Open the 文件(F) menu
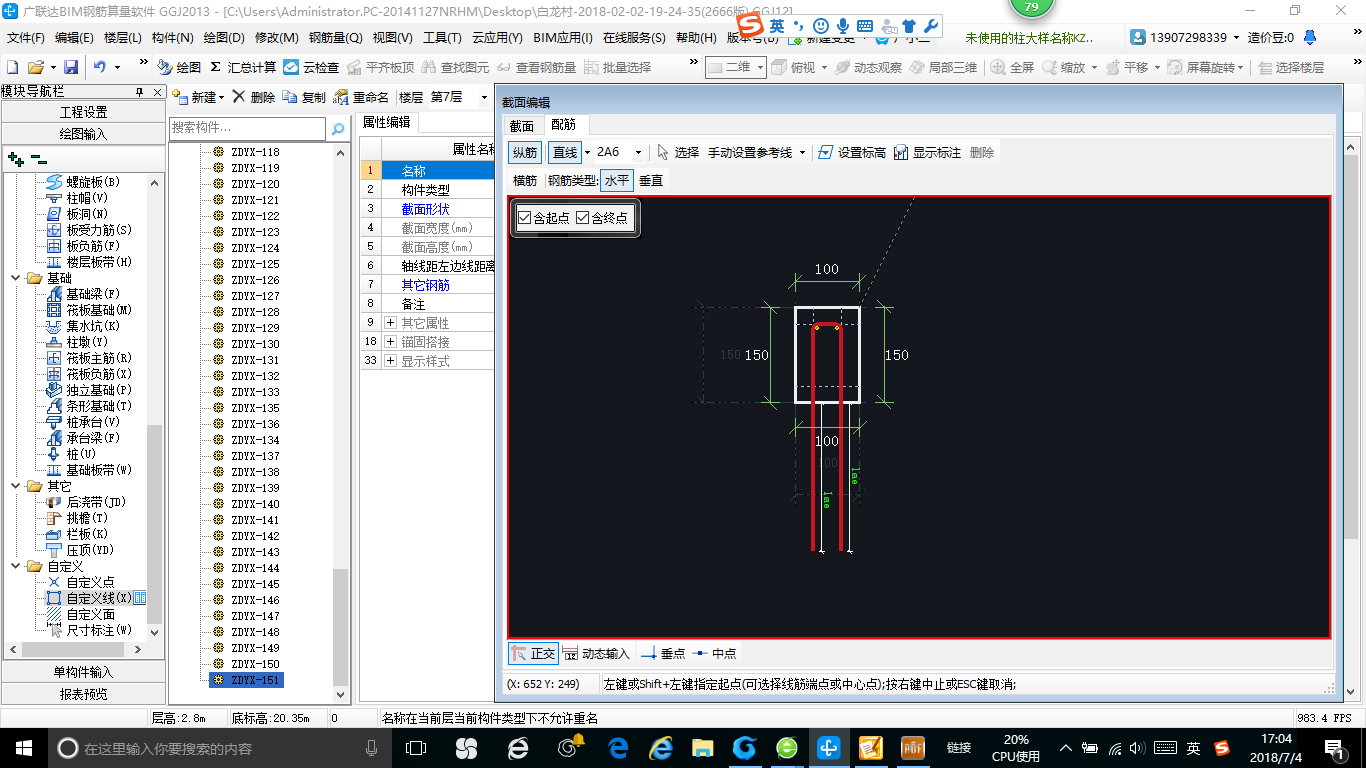1366x768 pixels. coord(26,37)
